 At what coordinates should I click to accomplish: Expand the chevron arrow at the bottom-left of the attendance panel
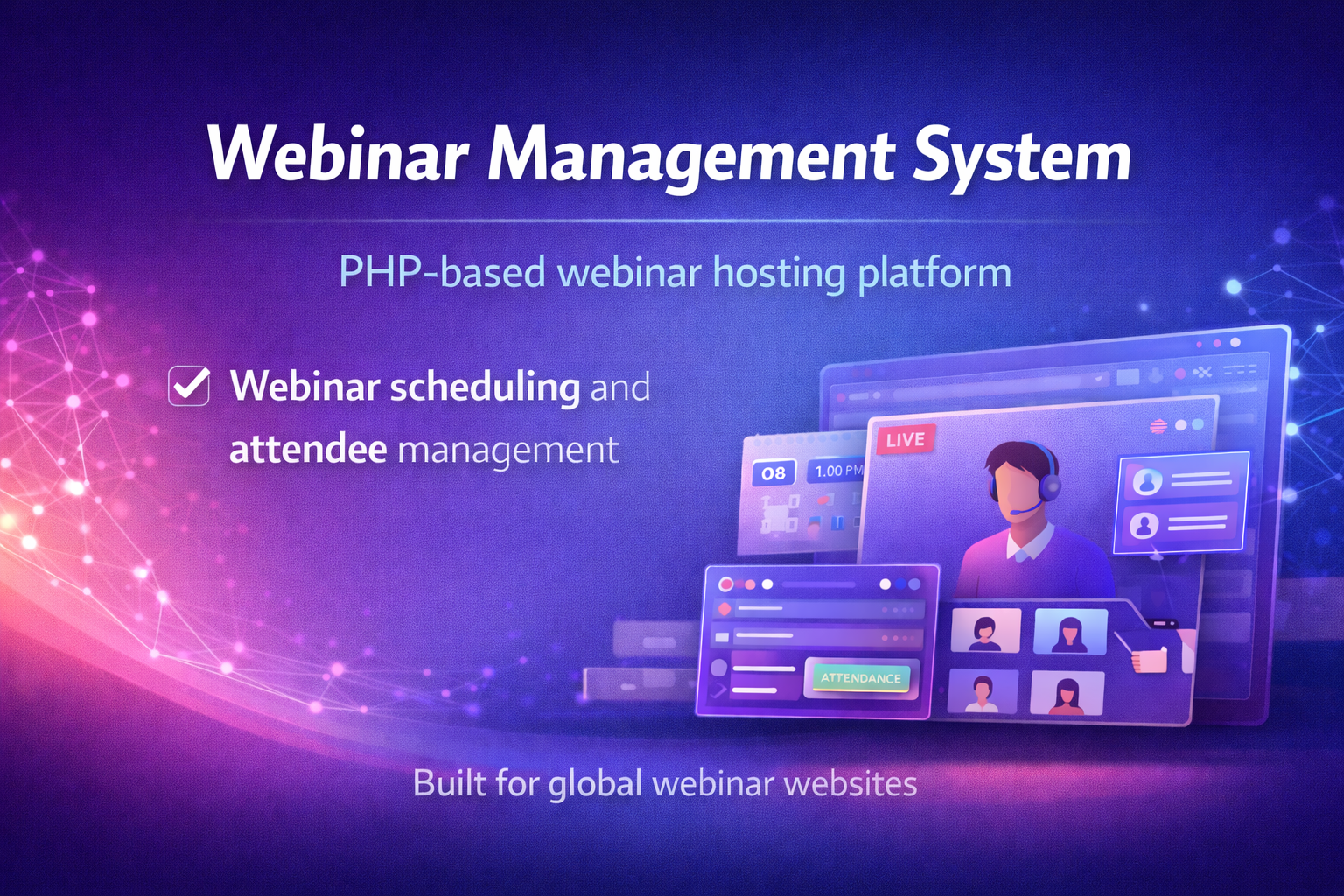pyautogui.click(x=720, y=691)
